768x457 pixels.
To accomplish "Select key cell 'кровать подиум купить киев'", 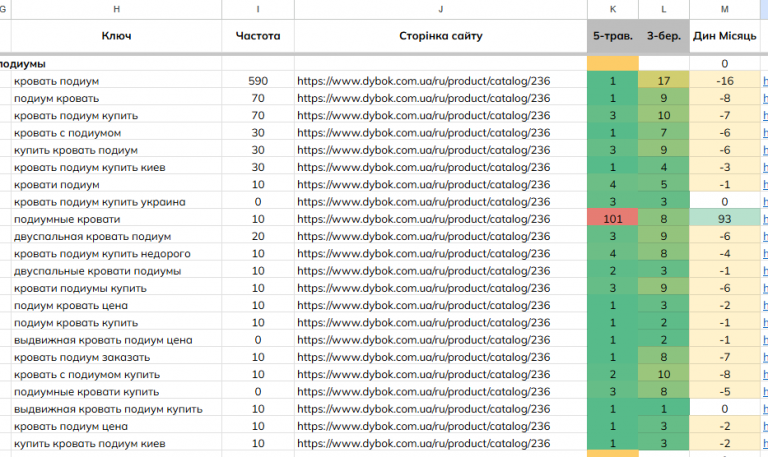I will point(116,167).
